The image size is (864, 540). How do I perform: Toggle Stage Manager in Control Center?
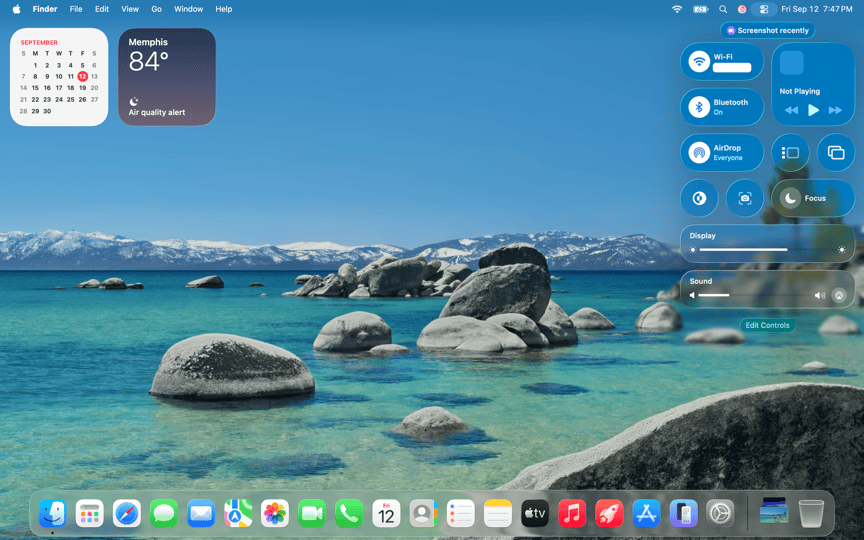pos(790,153)
